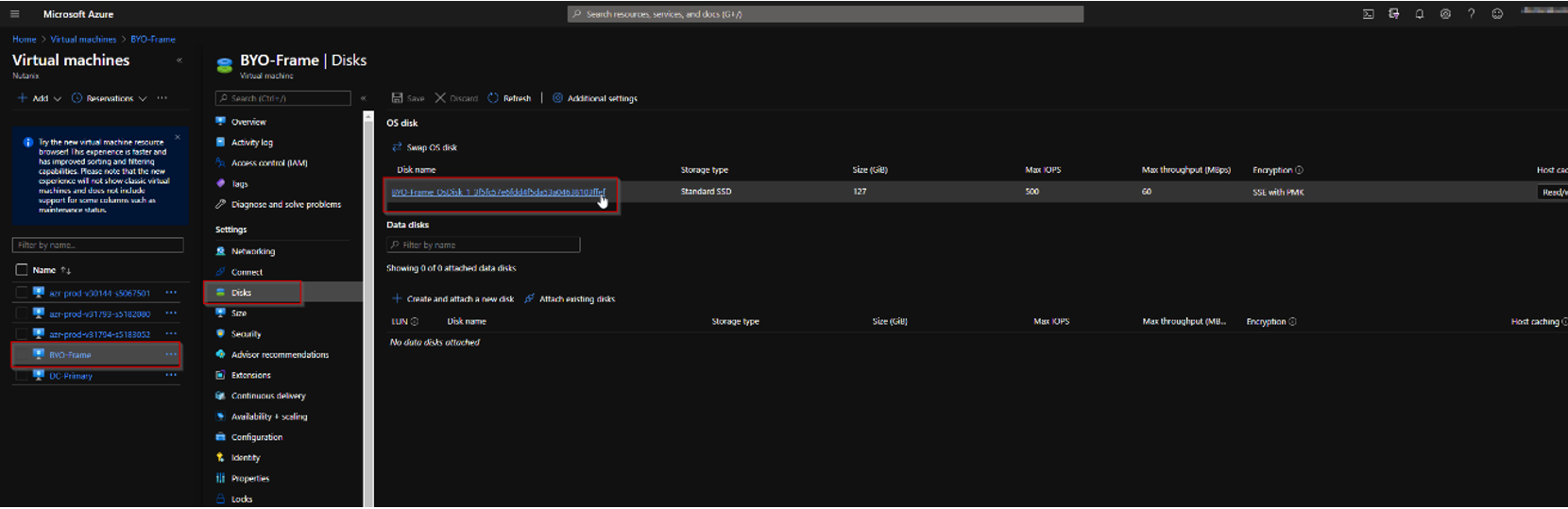Sort VM list by the Name arrows

pyautogui.click(x=65, y=270)
